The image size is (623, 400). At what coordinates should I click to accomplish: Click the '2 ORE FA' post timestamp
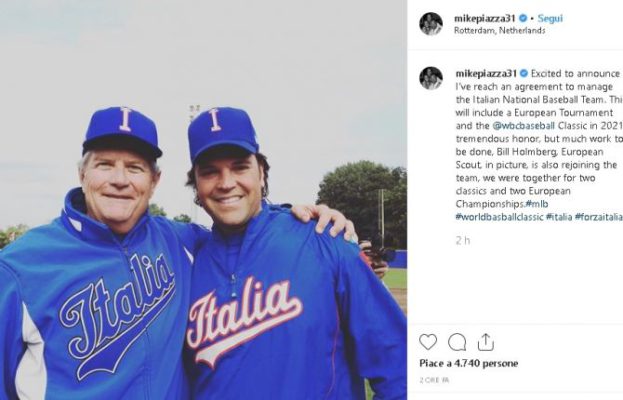click(x=433, y=381)
